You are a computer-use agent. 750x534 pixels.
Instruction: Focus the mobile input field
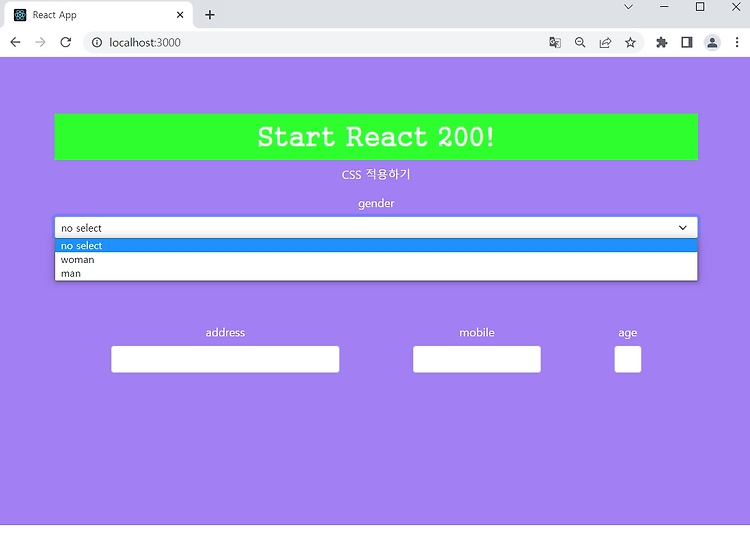[x=477, y=359]
